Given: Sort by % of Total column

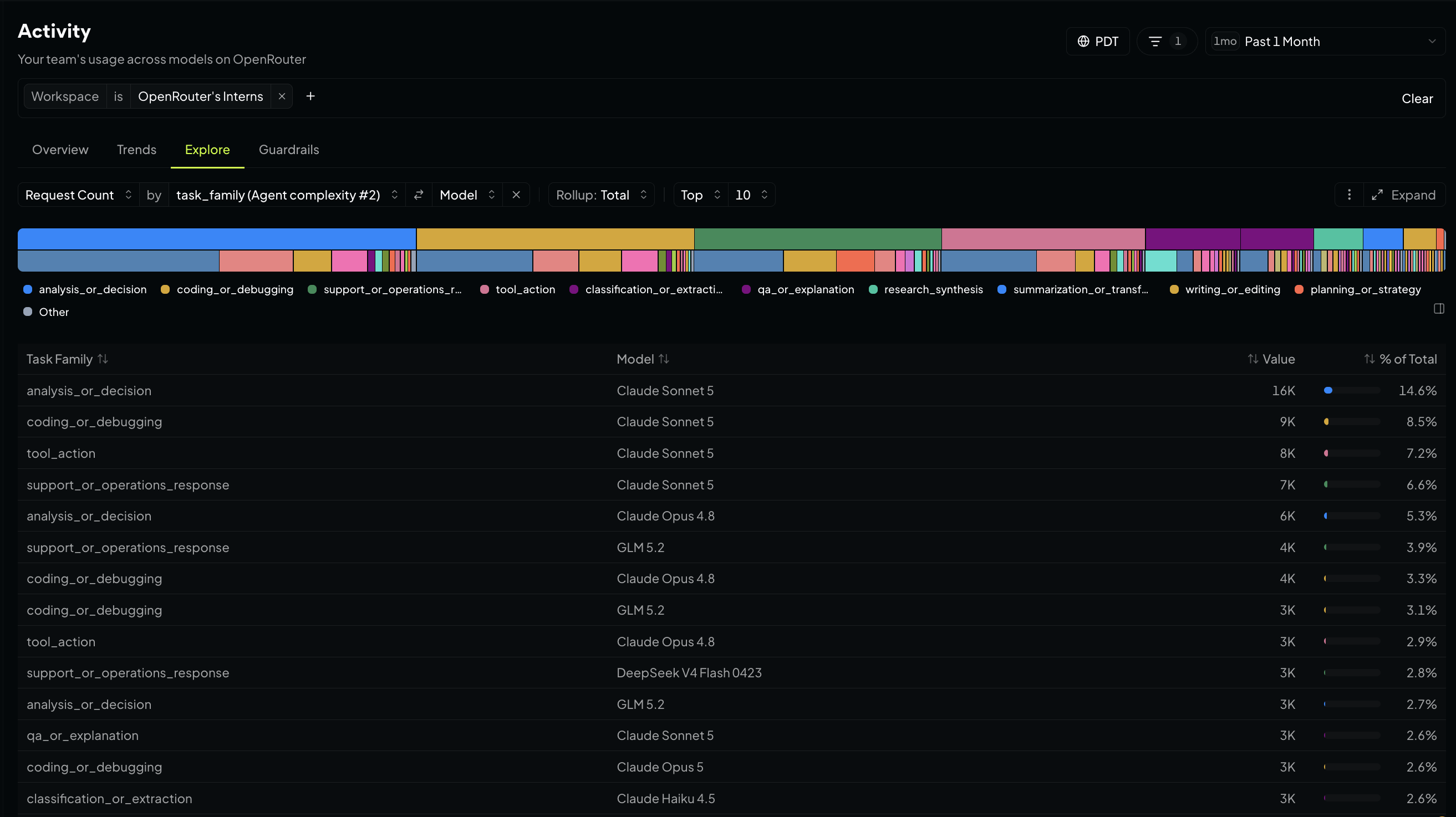Looking at the screenshot, I should (x=1400, y=359).
